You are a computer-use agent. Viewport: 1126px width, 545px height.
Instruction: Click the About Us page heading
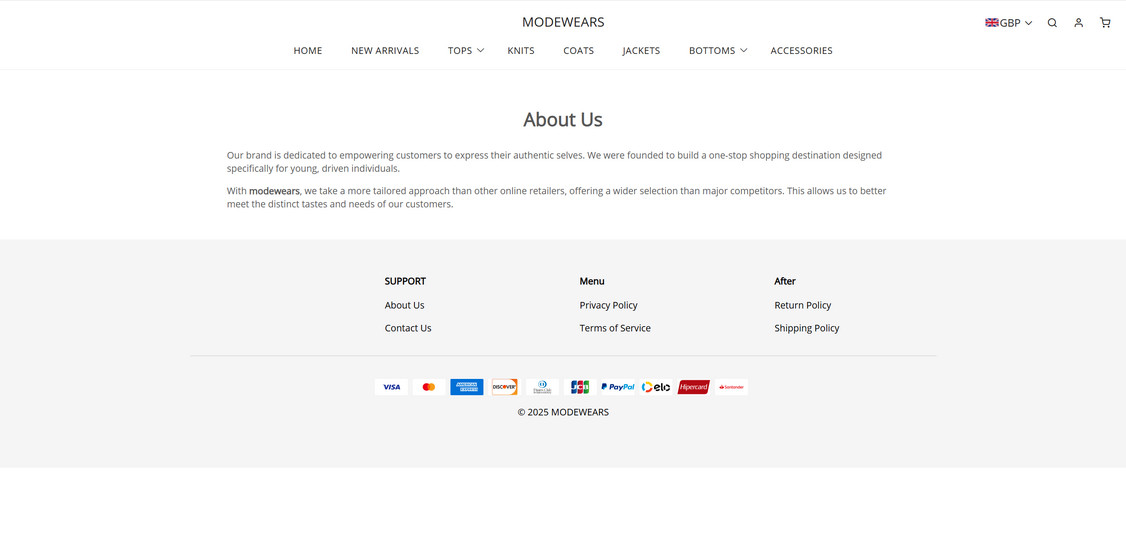[x=563, y=119]
